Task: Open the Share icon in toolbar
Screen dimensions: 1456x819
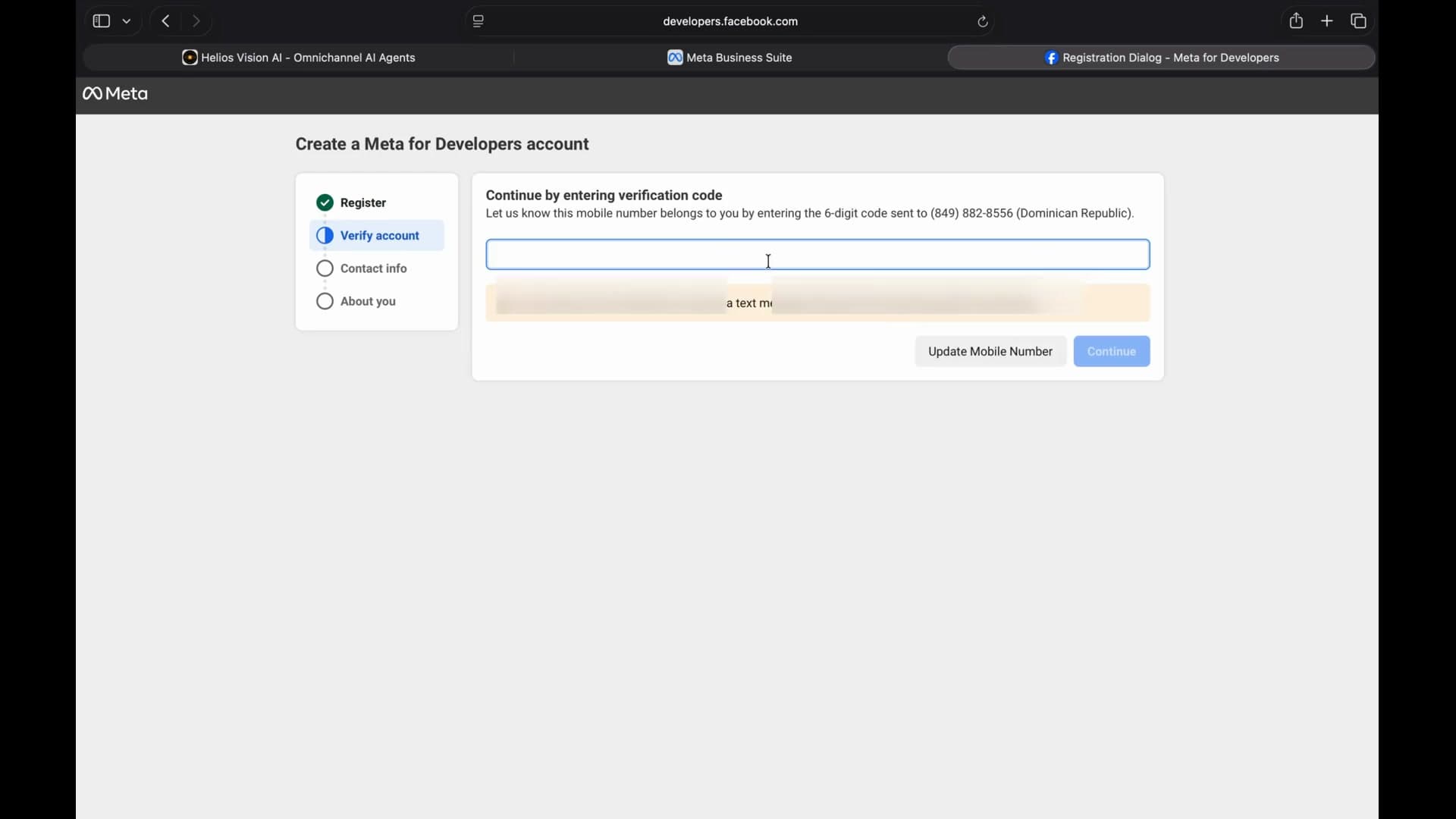Action: (x=1297, y=21)
